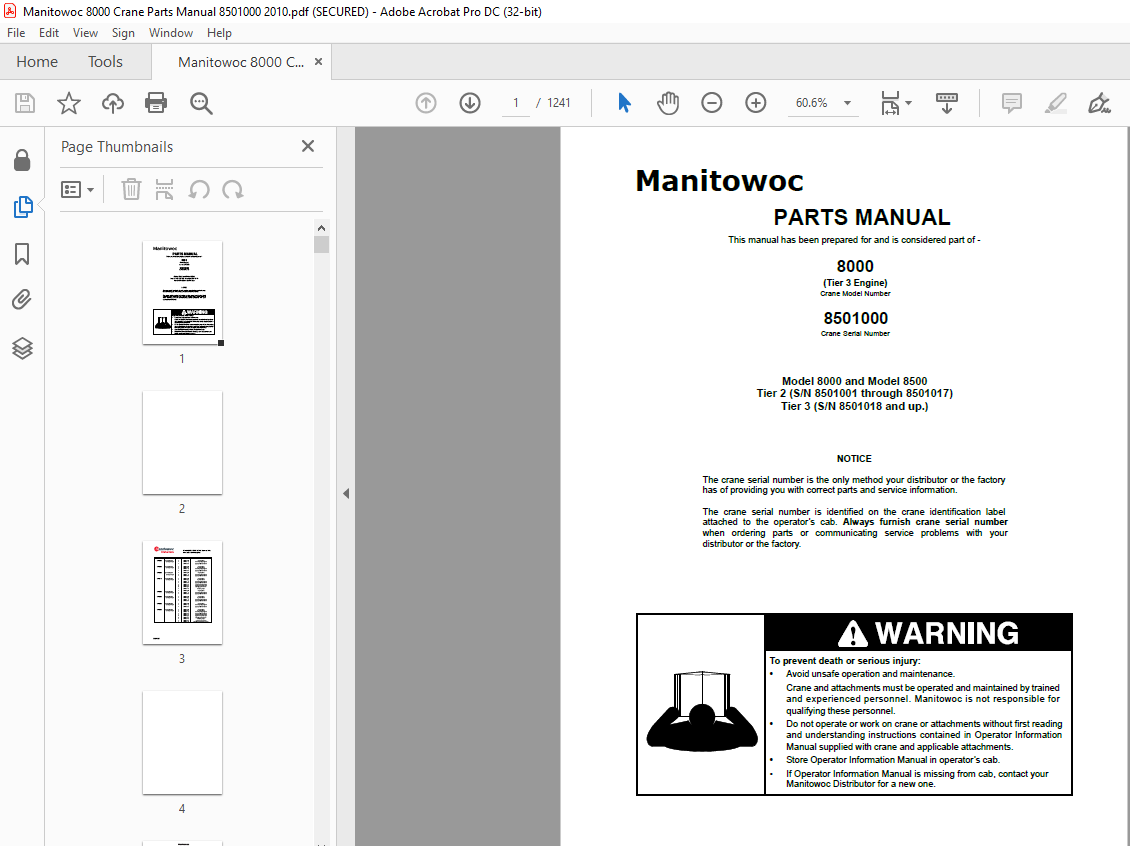This screenshot has height=846, width=1130.
Task: Close the Manitowoc 8000 document tab
Action: pyautogui.click(x=319, y=62)
